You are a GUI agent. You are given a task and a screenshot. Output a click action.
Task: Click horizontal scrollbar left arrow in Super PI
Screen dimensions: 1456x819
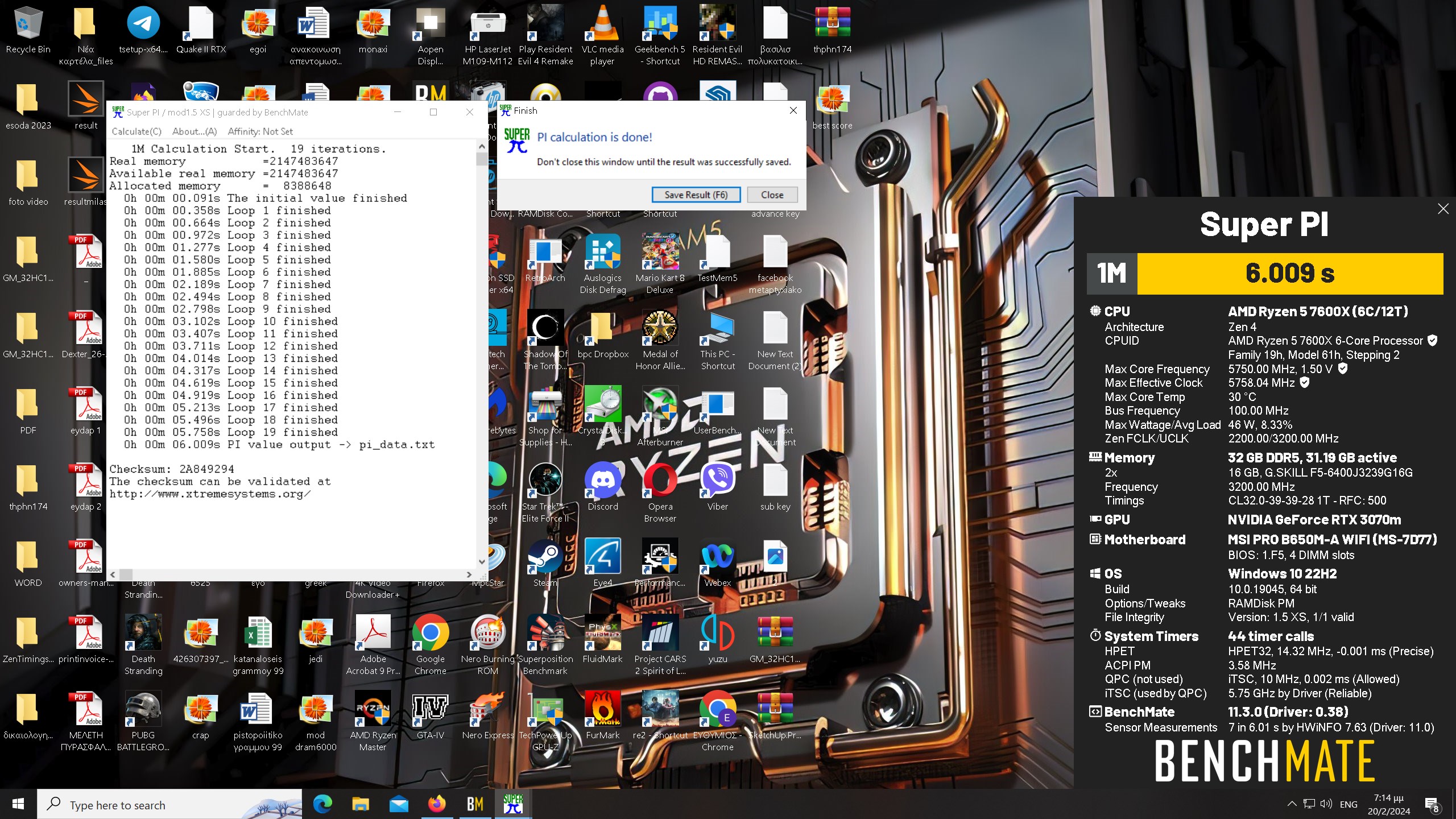113,574
